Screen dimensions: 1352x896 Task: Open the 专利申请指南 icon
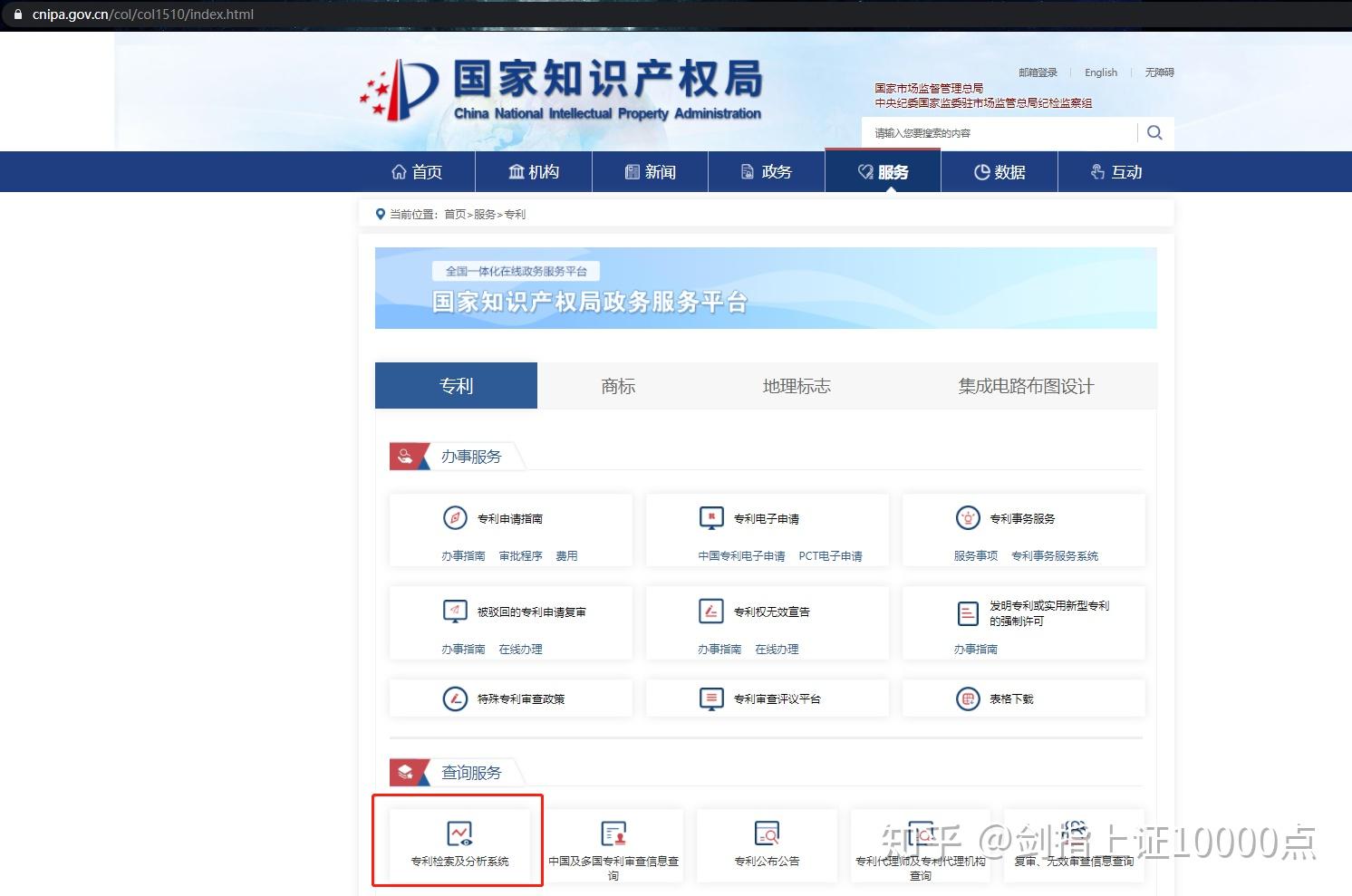click(455, 518)
